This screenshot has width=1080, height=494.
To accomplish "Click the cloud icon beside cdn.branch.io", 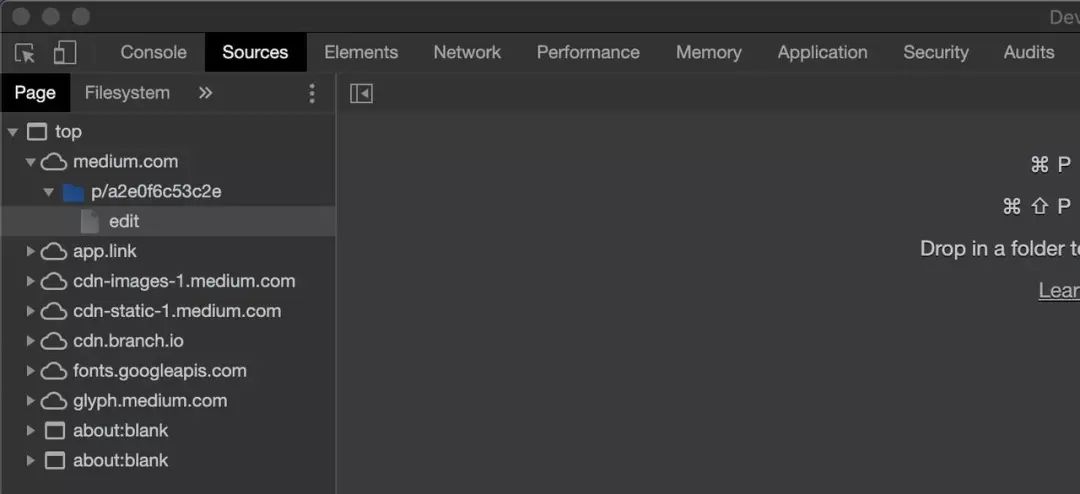I will (x=54, y=341).
